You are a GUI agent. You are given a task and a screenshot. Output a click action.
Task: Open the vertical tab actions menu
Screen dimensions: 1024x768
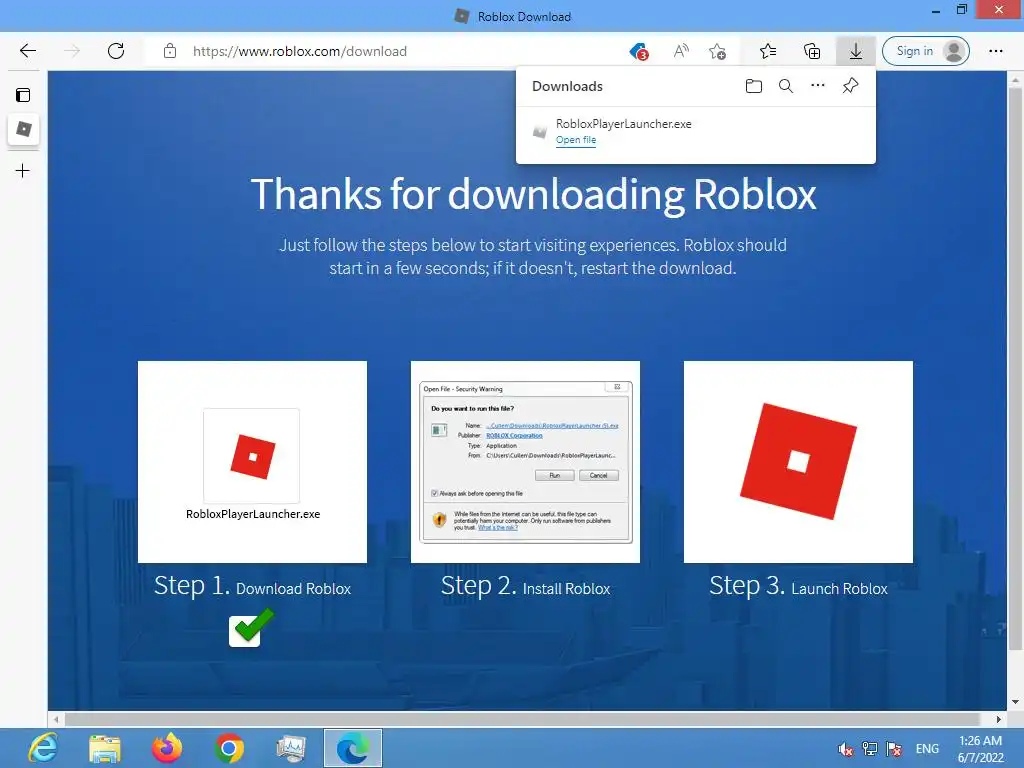click(23, 95)
